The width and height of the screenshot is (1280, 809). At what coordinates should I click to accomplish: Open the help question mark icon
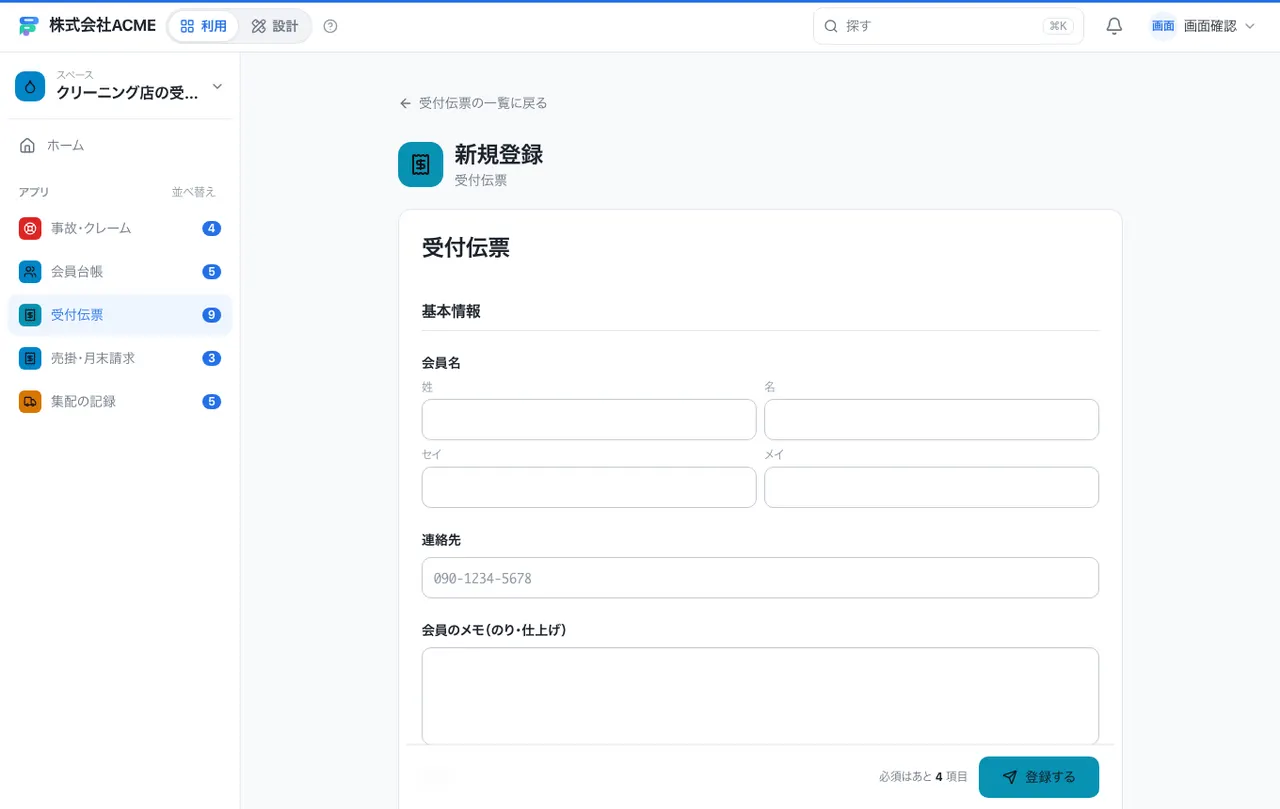tap(331, 26)
